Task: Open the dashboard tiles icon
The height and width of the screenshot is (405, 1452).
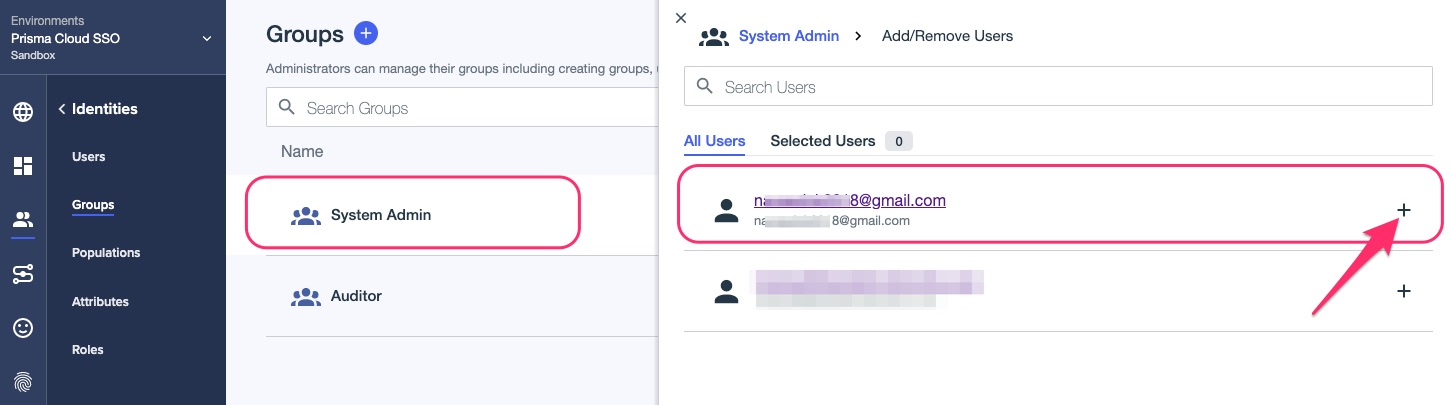Action: click(x=22, y=166)
